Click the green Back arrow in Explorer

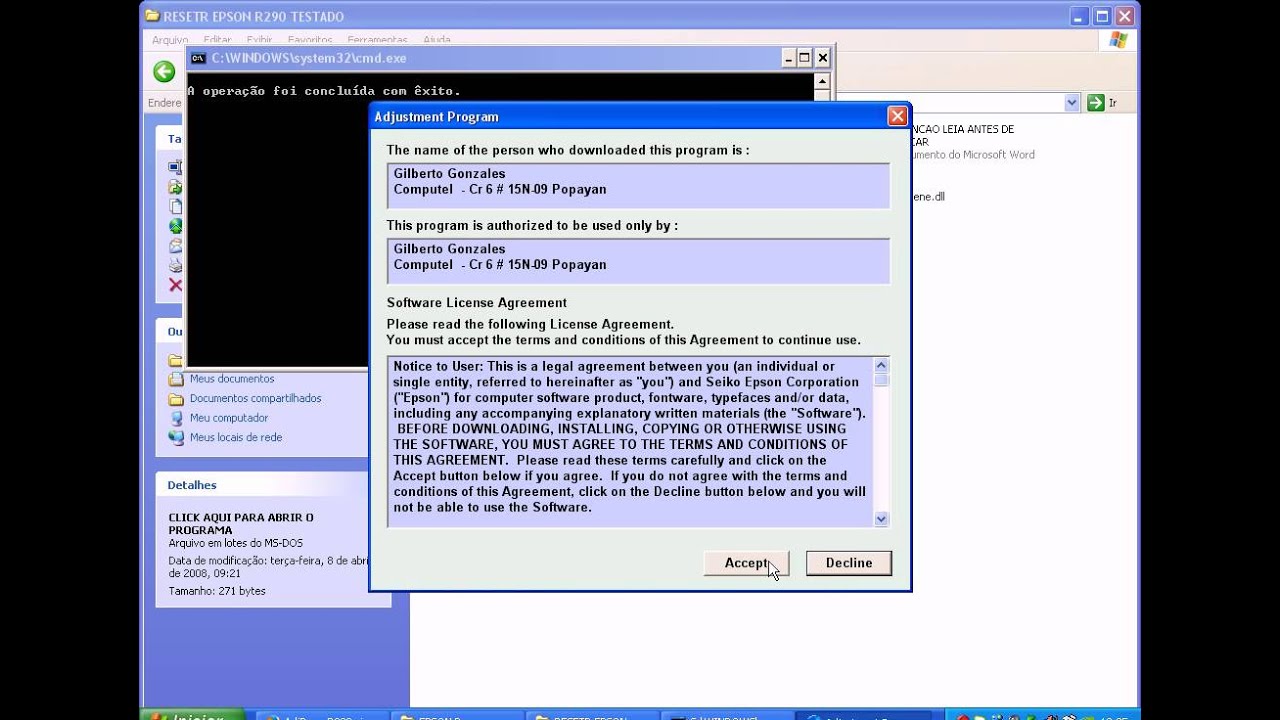point(164,71)
